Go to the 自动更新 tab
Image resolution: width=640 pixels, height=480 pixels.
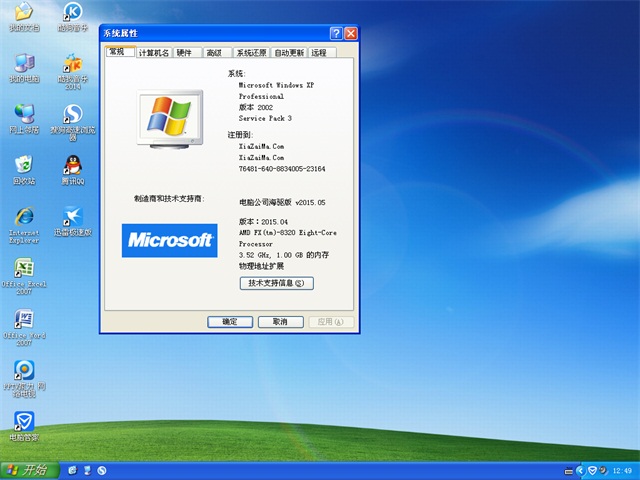289,52
